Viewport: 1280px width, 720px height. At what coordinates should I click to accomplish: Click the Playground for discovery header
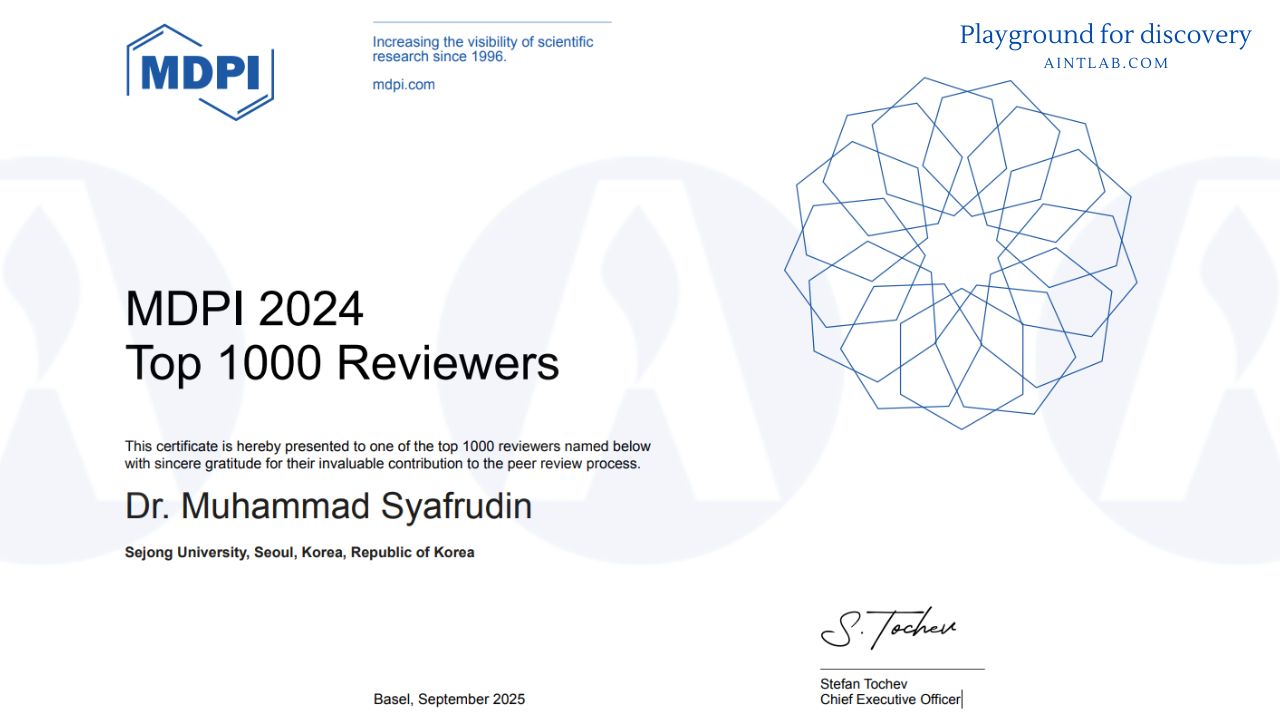click(x=1104, y=33)
